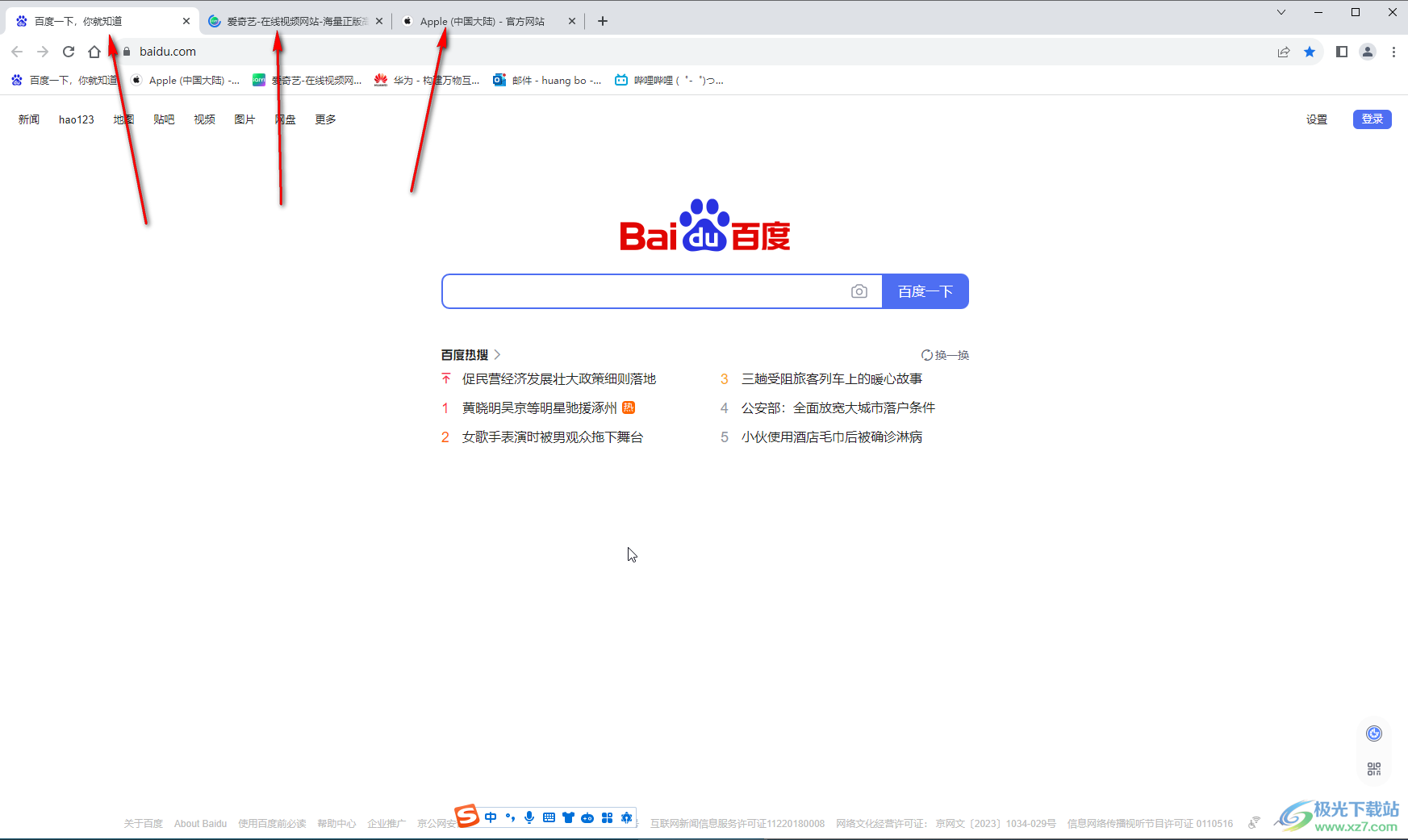Open a new tab with plus button
This screenshot has height=840, width=1408.
pos(603,21)
